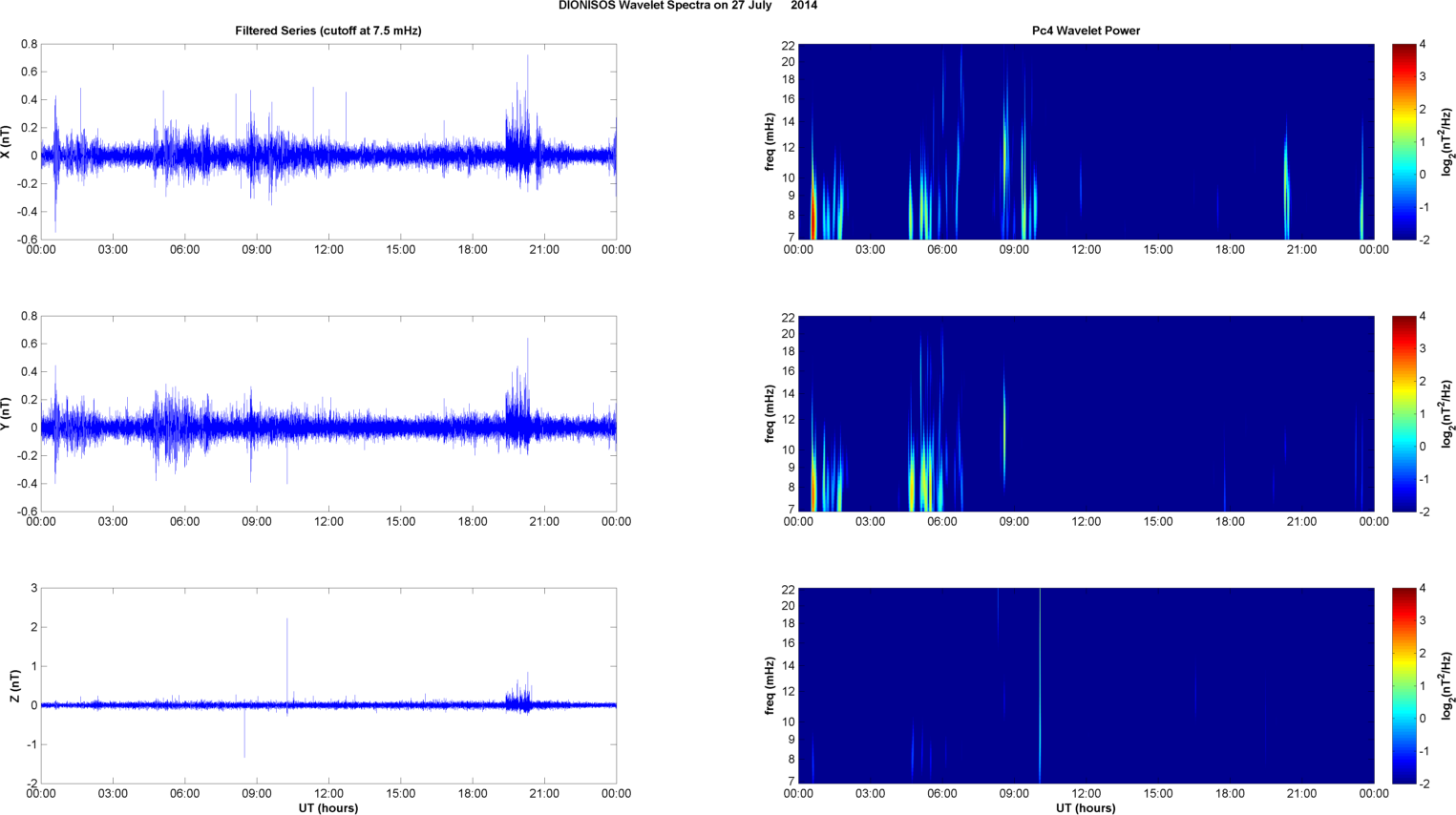Click the X component wavelet power spectrogram

pyautogui.click(x=1086, y=141)
